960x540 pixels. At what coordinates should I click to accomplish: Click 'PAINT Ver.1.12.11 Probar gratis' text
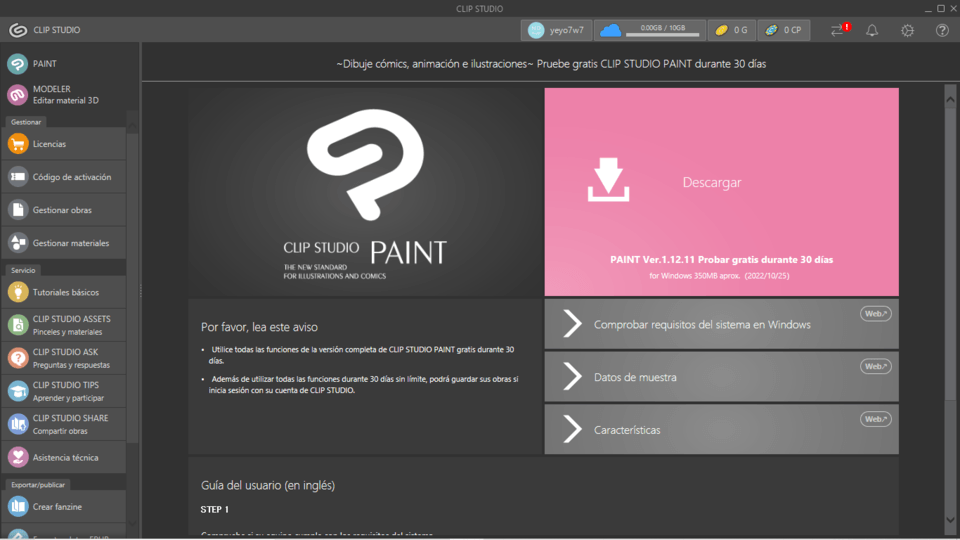click(x=721, y=260)
